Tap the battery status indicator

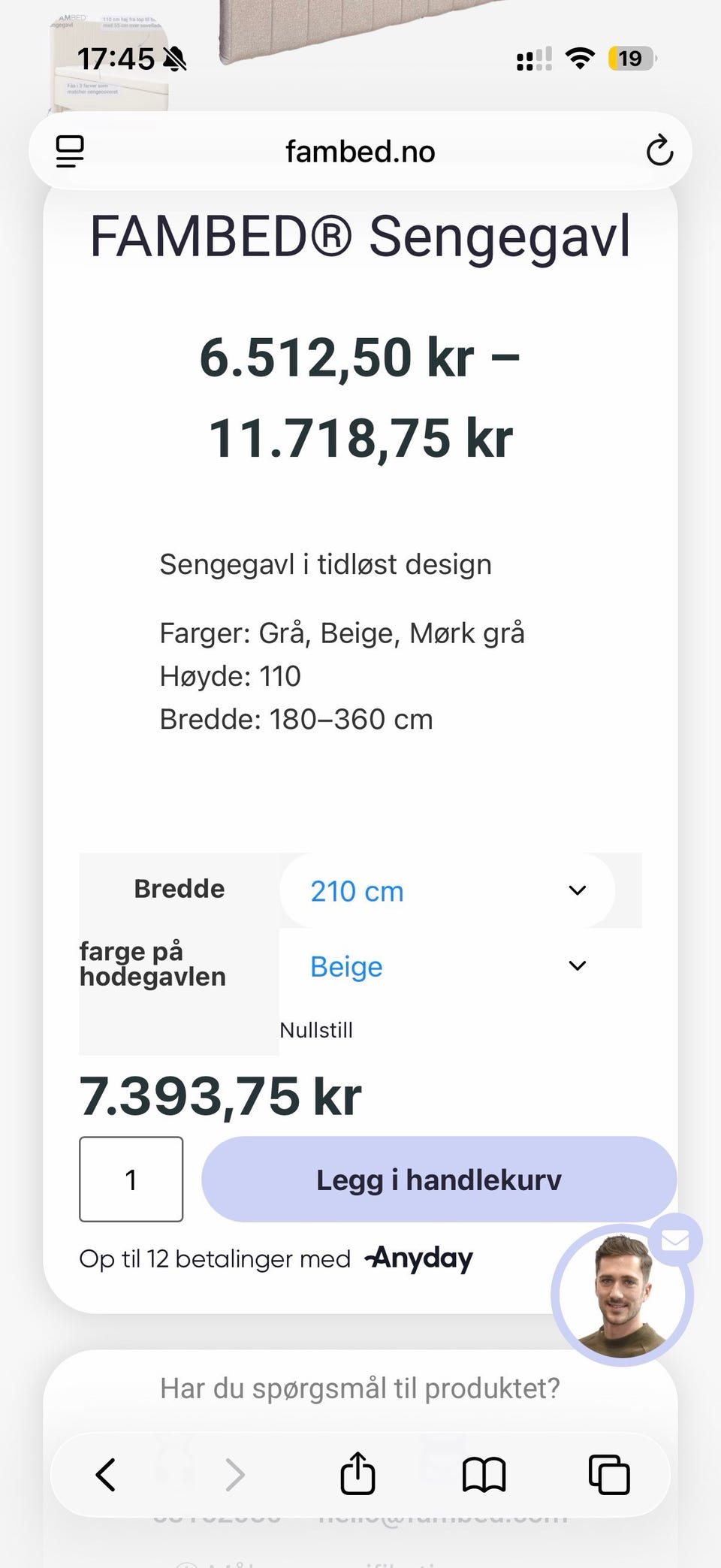pyautogui.click(x=632, y=58)
